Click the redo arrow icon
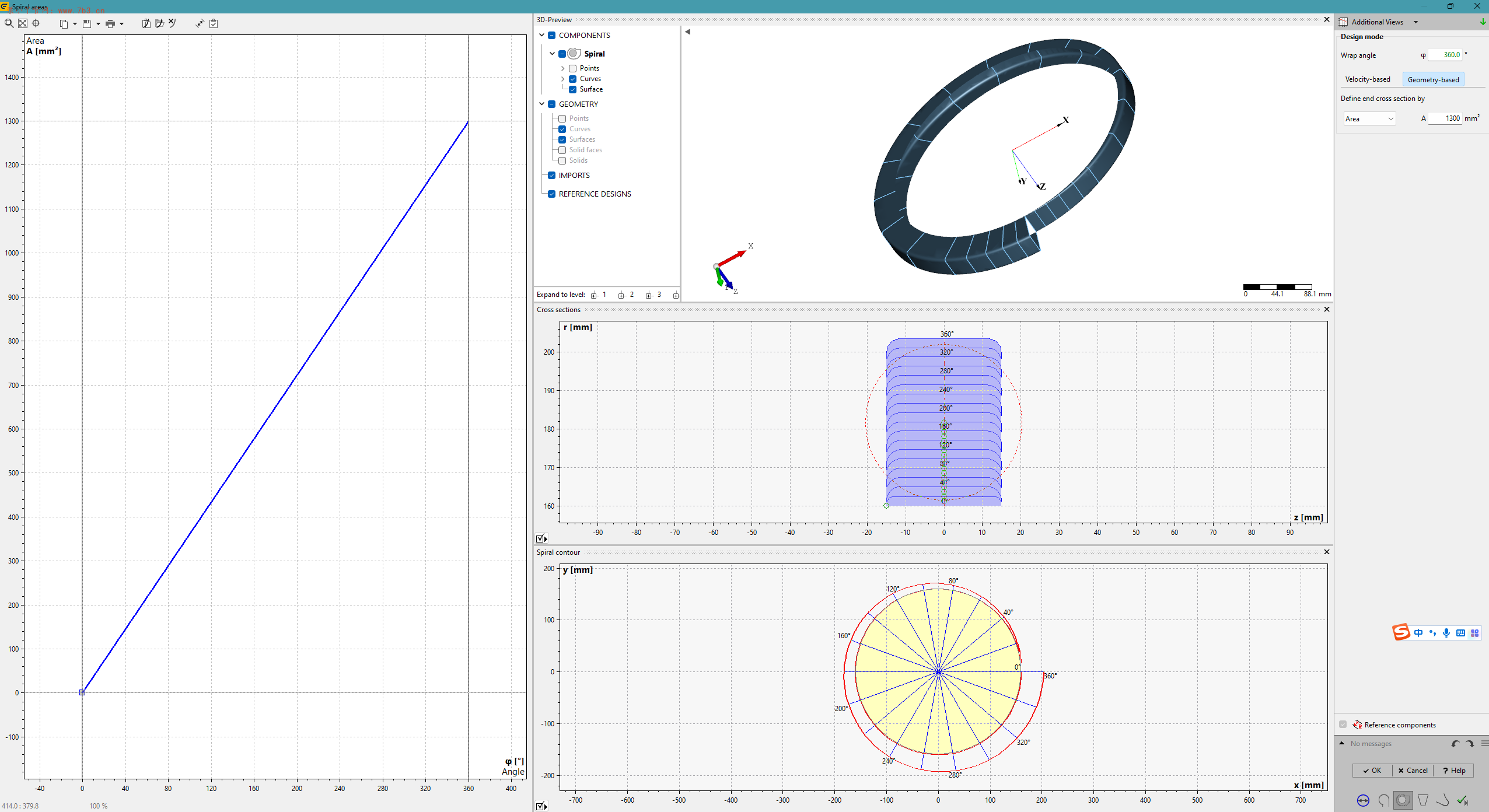Screen dimensions: 1489x812 (x=1470, y=744)
